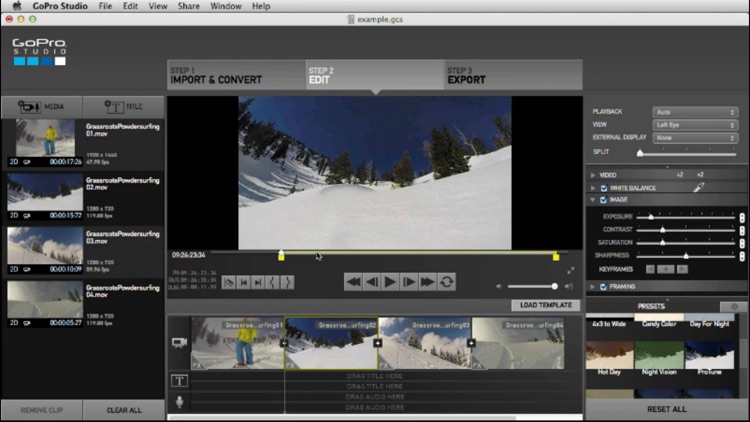Click the Apple menu icon
Image resolution: width=750 pixels, height=422 pixels.
(17, 6)
